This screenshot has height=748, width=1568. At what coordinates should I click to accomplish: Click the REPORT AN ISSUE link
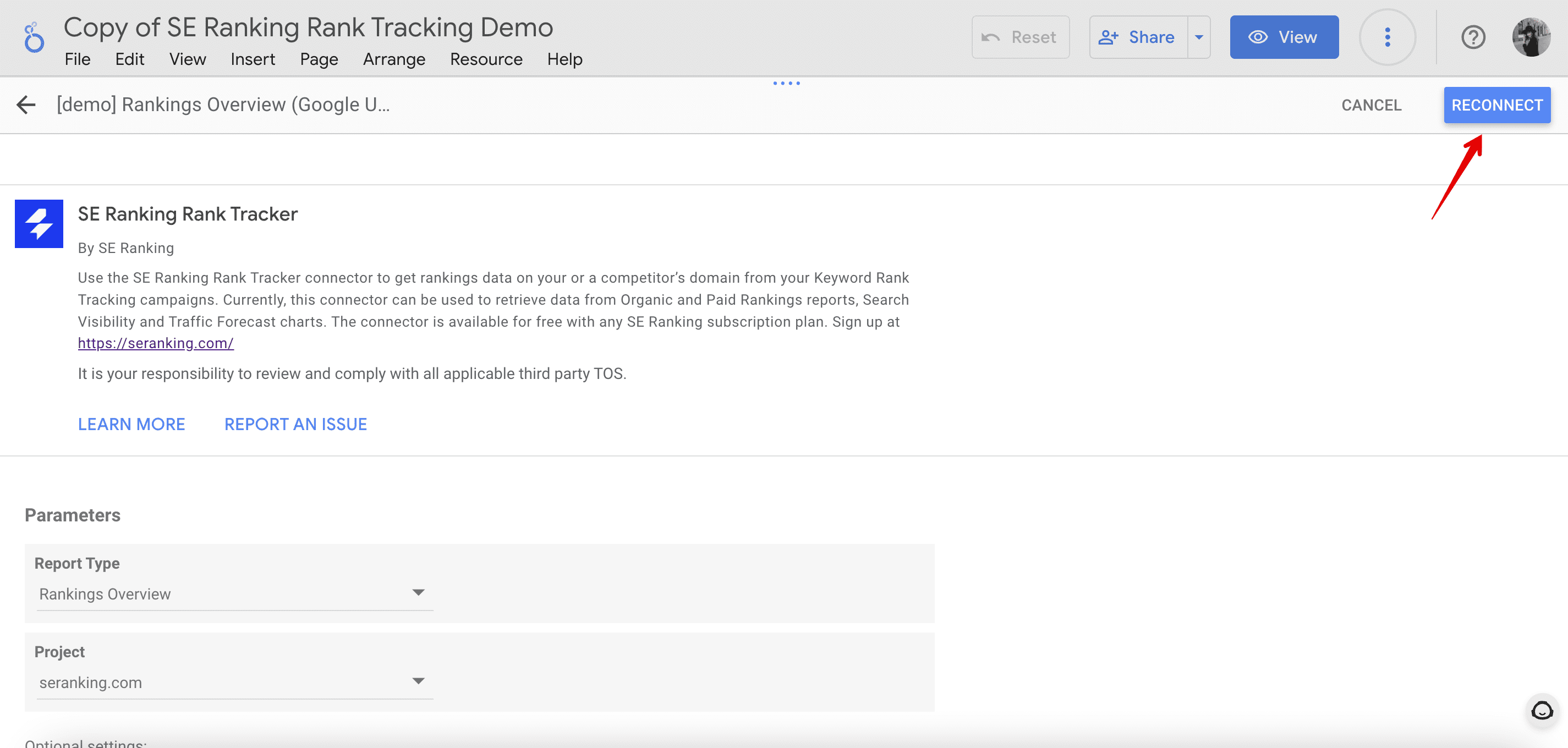click(295, 424)
